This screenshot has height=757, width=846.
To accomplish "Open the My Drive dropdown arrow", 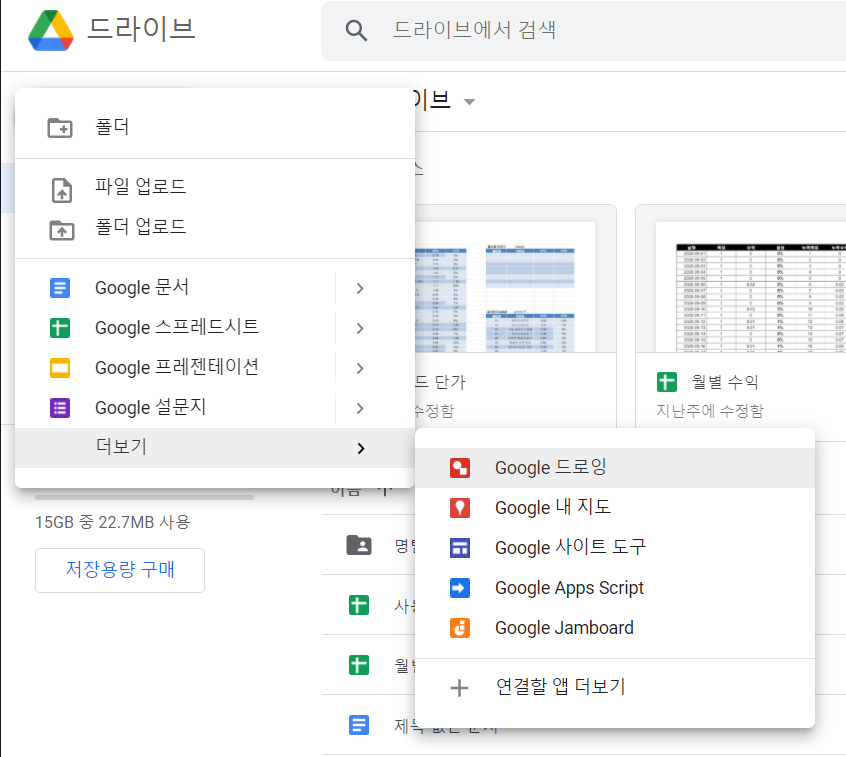I will 469,102.
